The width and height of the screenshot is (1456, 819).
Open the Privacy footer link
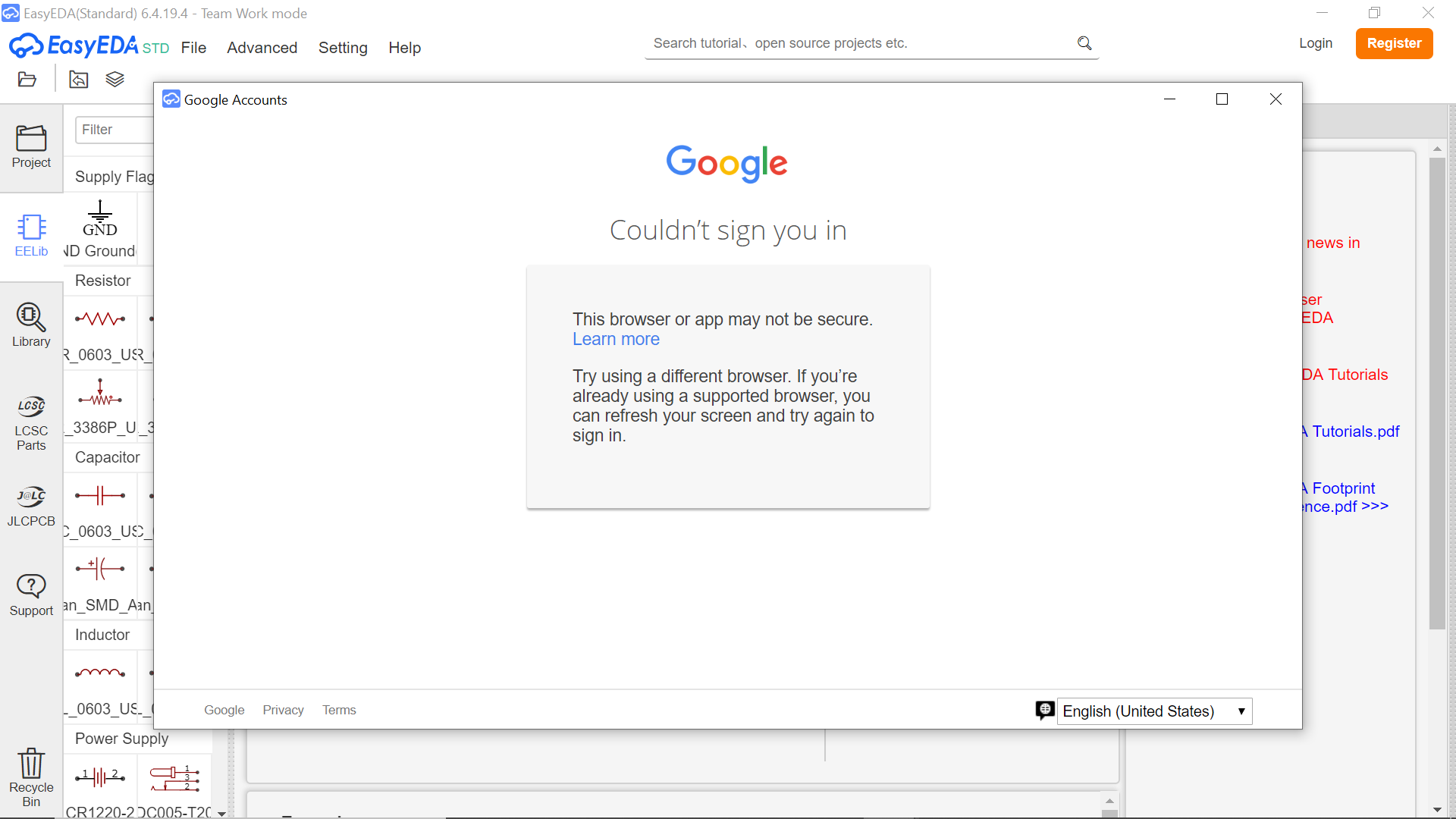point(283,710)
